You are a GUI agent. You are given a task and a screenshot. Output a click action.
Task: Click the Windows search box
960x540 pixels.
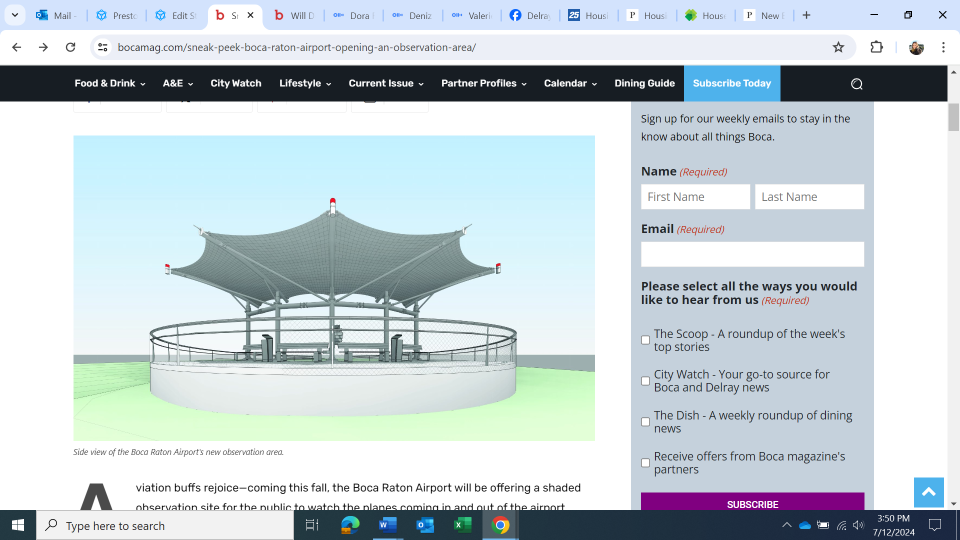pyautogui.click(x=165, y=525)
